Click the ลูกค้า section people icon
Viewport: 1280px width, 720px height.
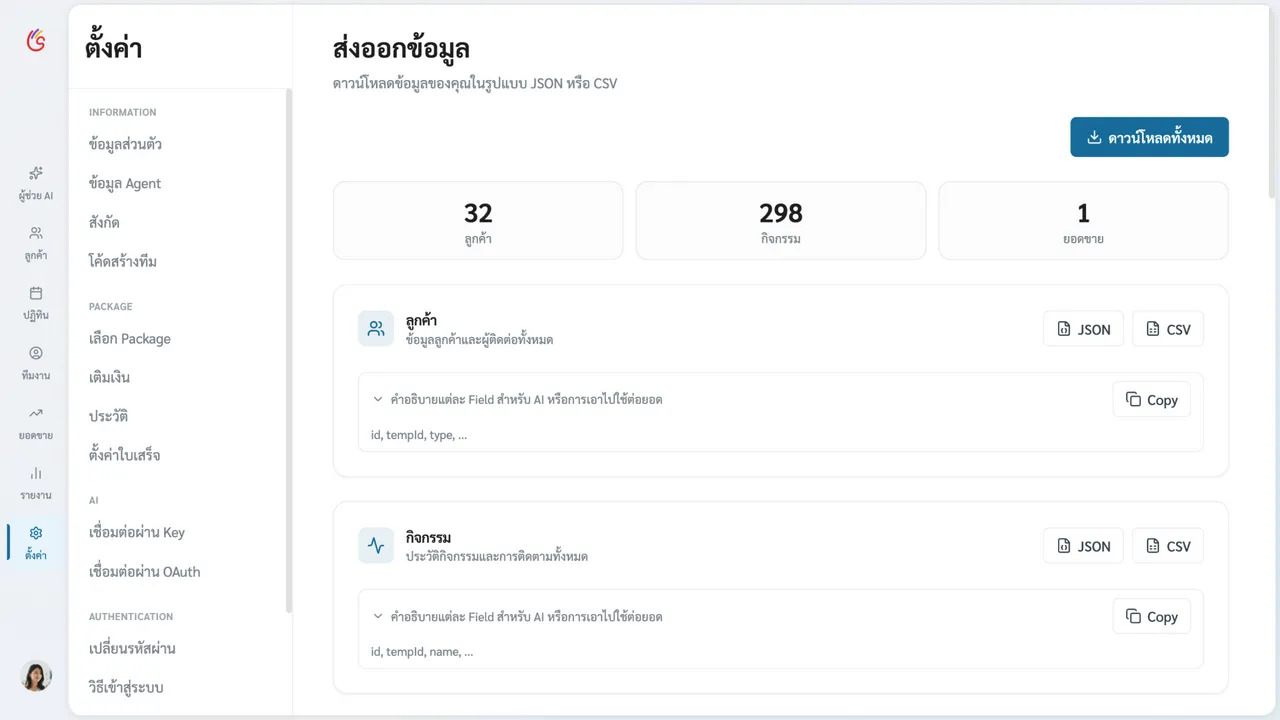(376, 328)
